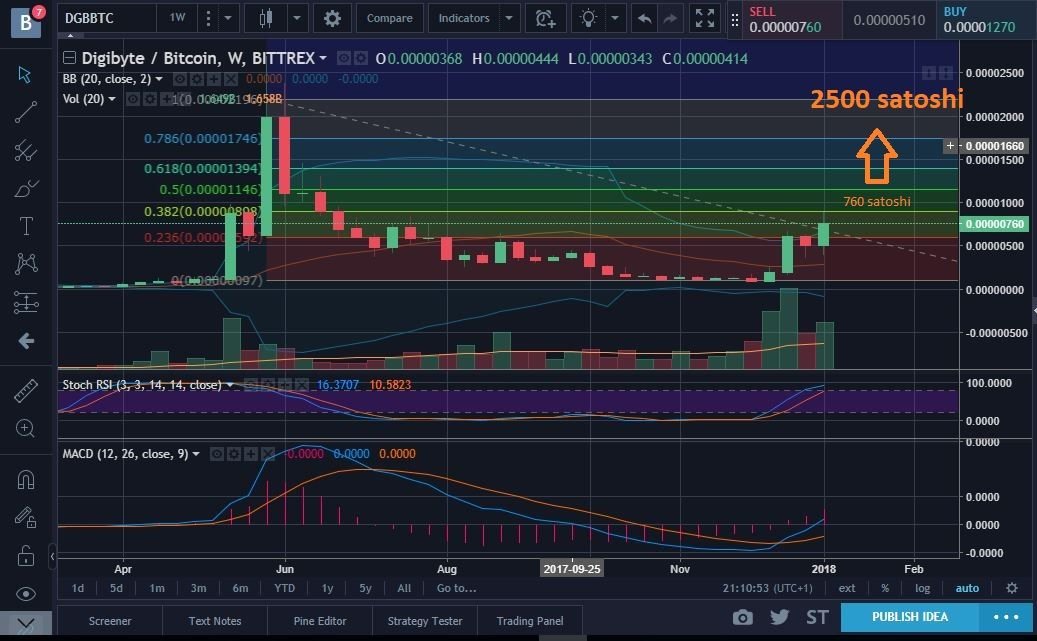Click PUBLISH IDEA button
This screenshot has height=641, width=1037.
pyautogui.click(x=910, y=617)
